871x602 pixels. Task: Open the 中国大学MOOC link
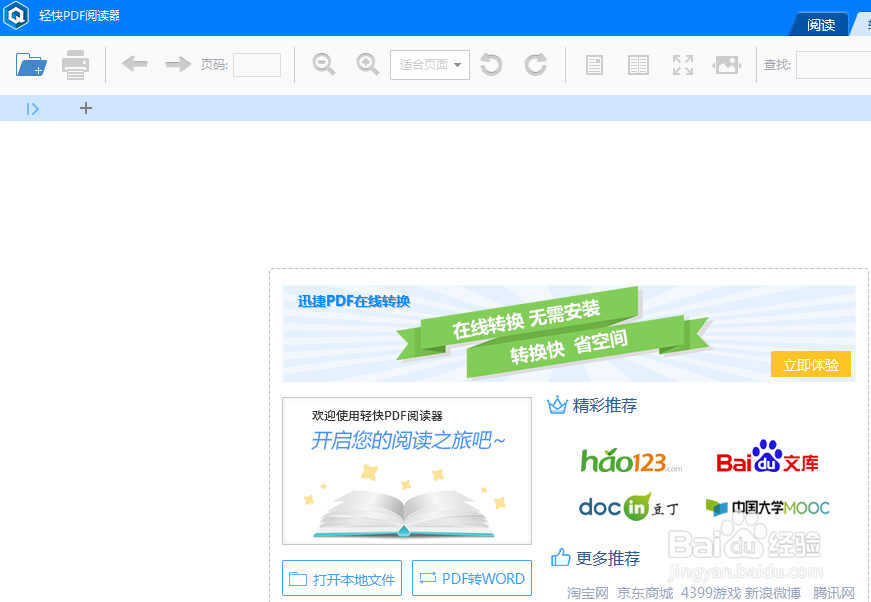tap(768, 507)
